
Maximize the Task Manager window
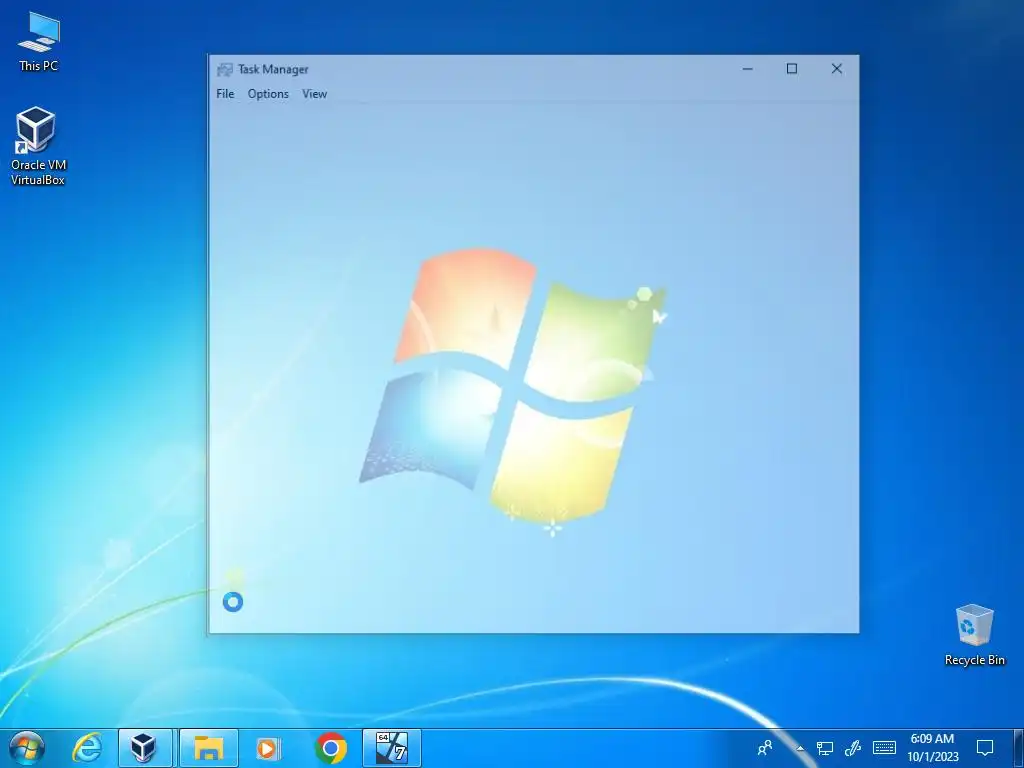coord(792,69)
